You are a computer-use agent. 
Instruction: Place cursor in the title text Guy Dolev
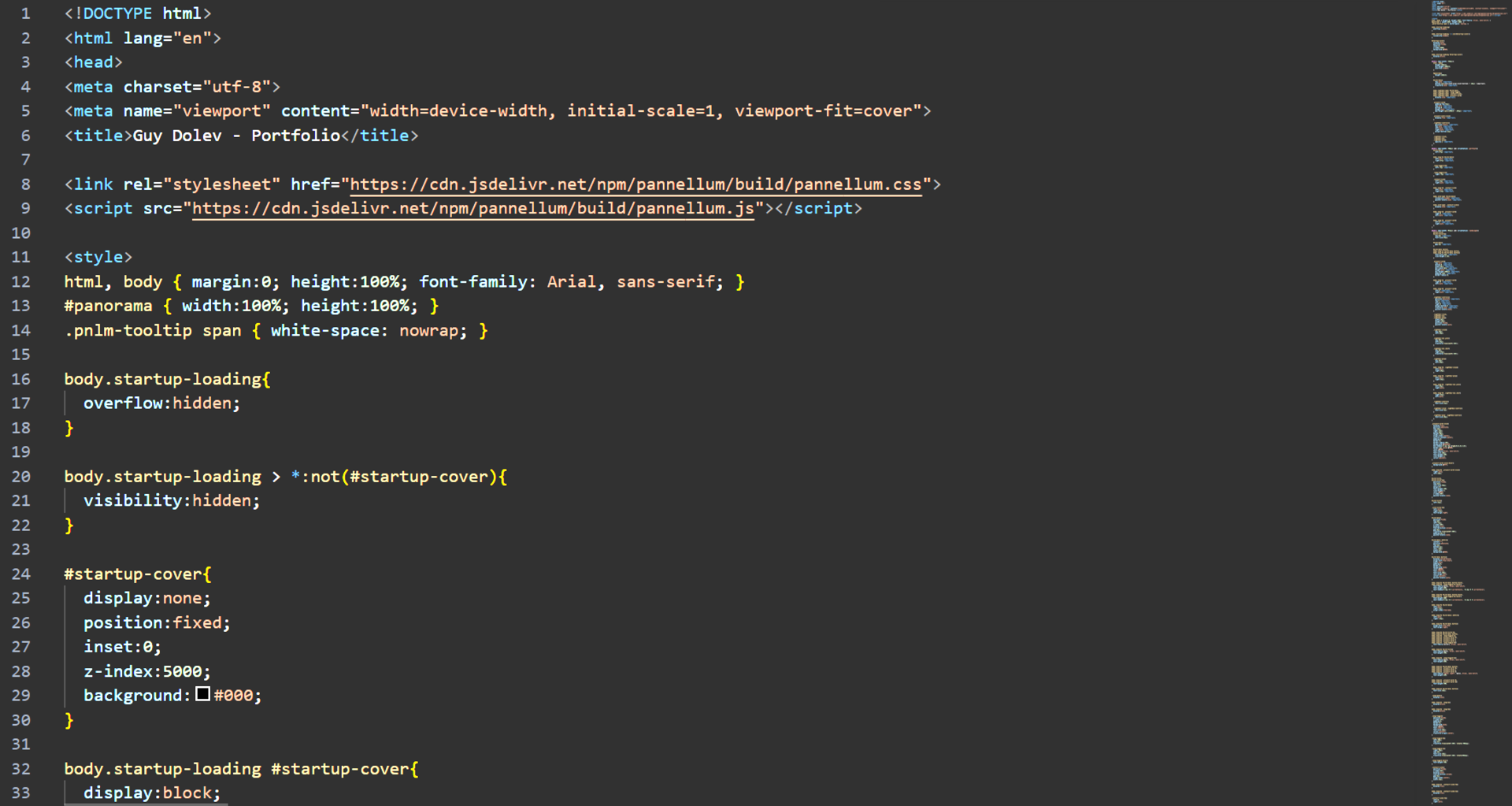click(x=177, y=136)
